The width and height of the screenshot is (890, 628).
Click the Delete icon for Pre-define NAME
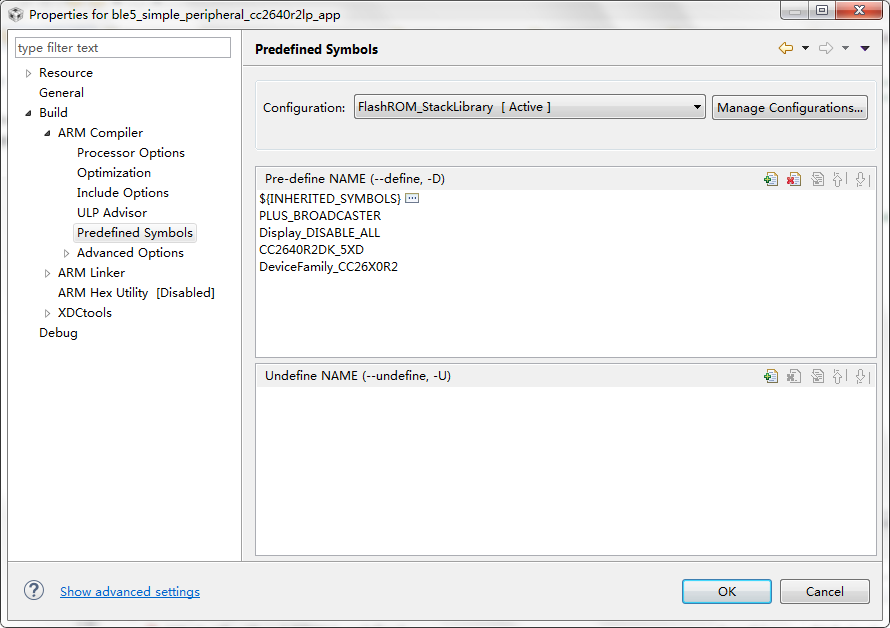click(x=793, y=179)
